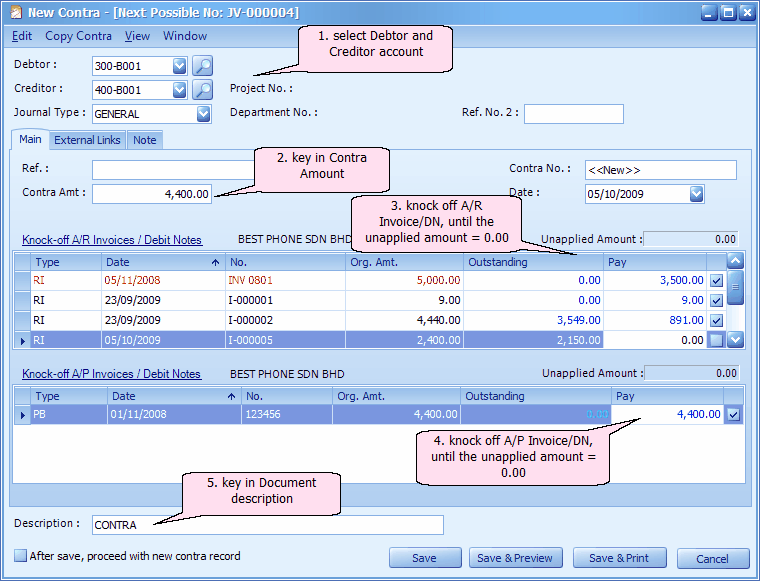Sort by Date column in A/R grid
760x581 pixels.
coord(160,261)
